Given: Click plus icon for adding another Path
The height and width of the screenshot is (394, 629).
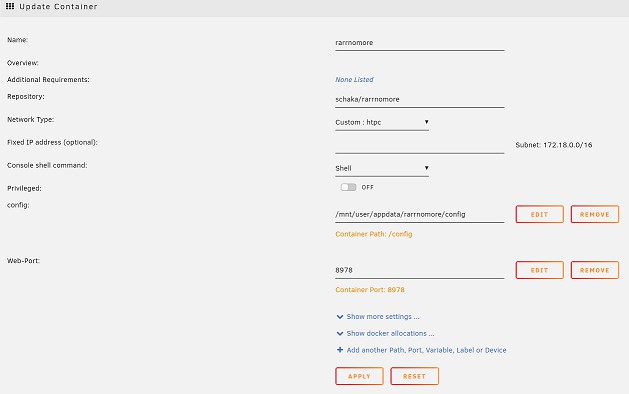Looking at the screenshot, I should click(x=340, y=350).
